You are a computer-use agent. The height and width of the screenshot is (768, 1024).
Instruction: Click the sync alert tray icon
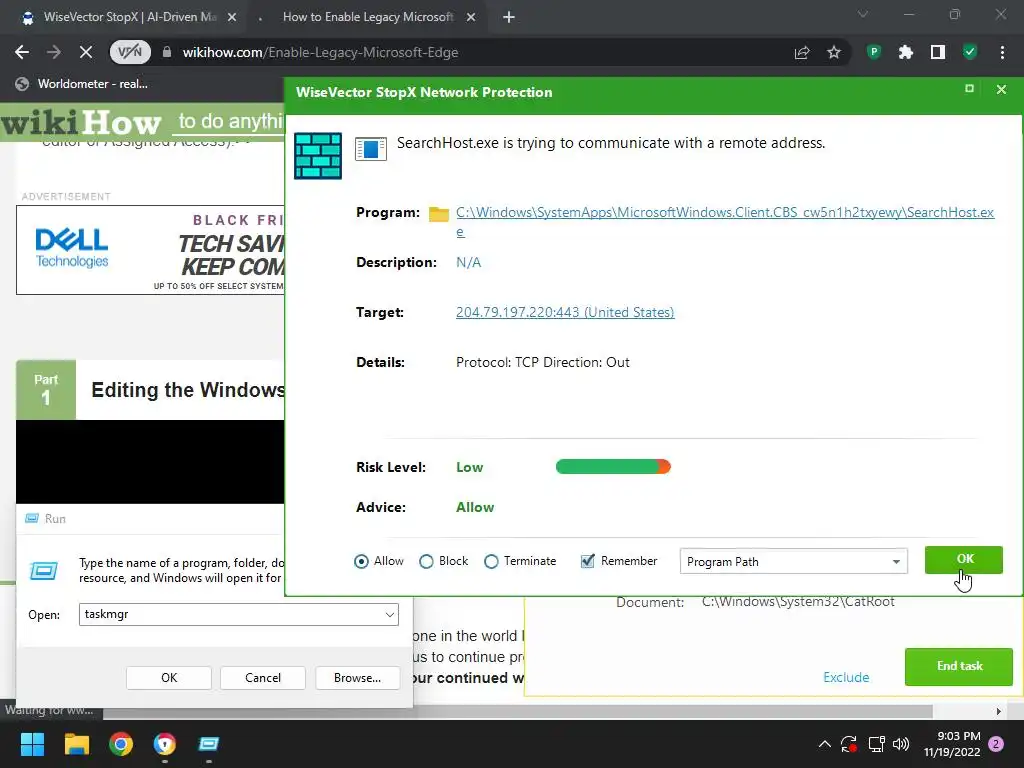click(848, 744)
